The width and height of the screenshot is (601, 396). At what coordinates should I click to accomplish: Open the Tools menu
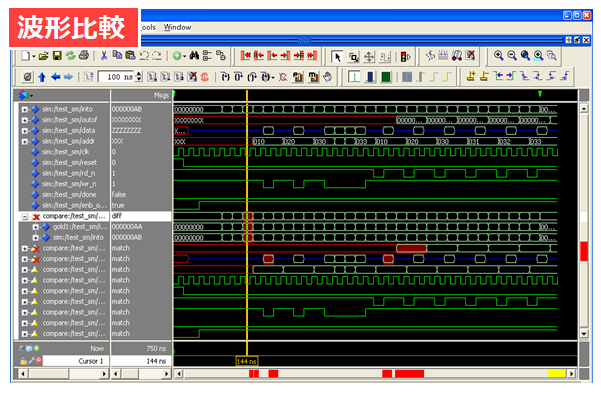[148, 27]
